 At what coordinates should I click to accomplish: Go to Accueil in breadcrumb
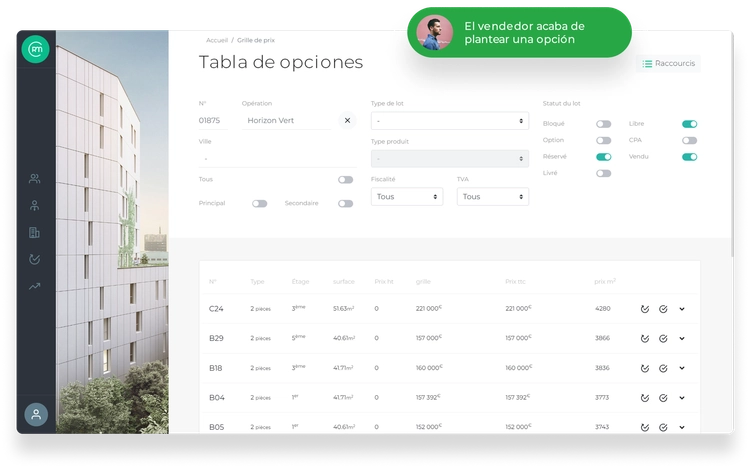pyautogui.click(x=216, y=40)
